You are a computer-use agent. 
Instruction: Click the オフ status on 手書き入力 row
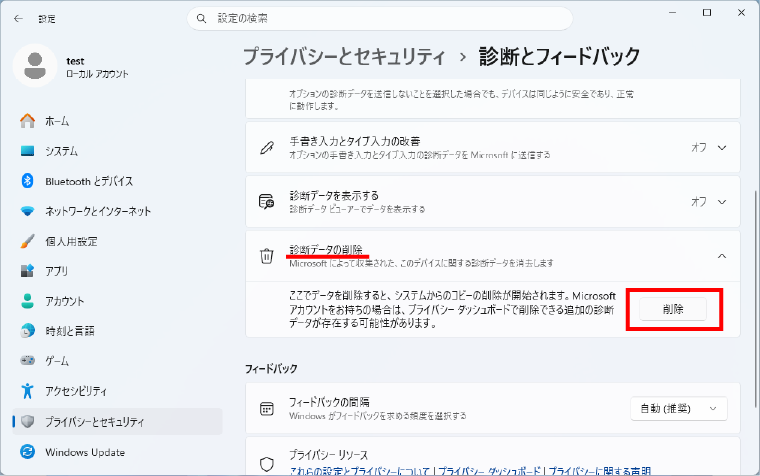[698, 147]
